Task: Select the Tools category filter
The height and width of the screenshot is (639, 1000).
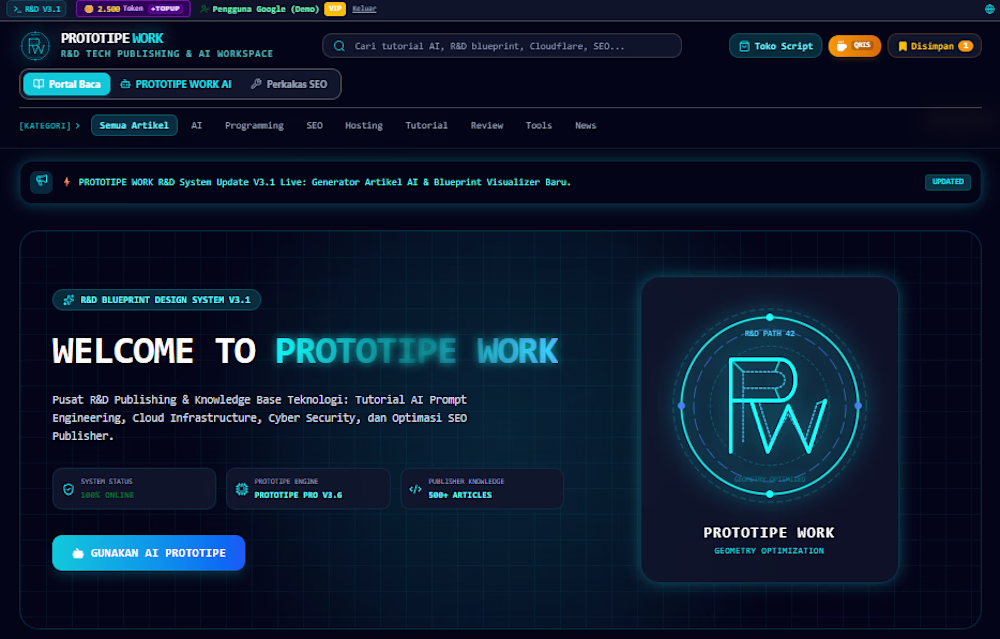Action: pyautogui.click(x=539, y=126)
